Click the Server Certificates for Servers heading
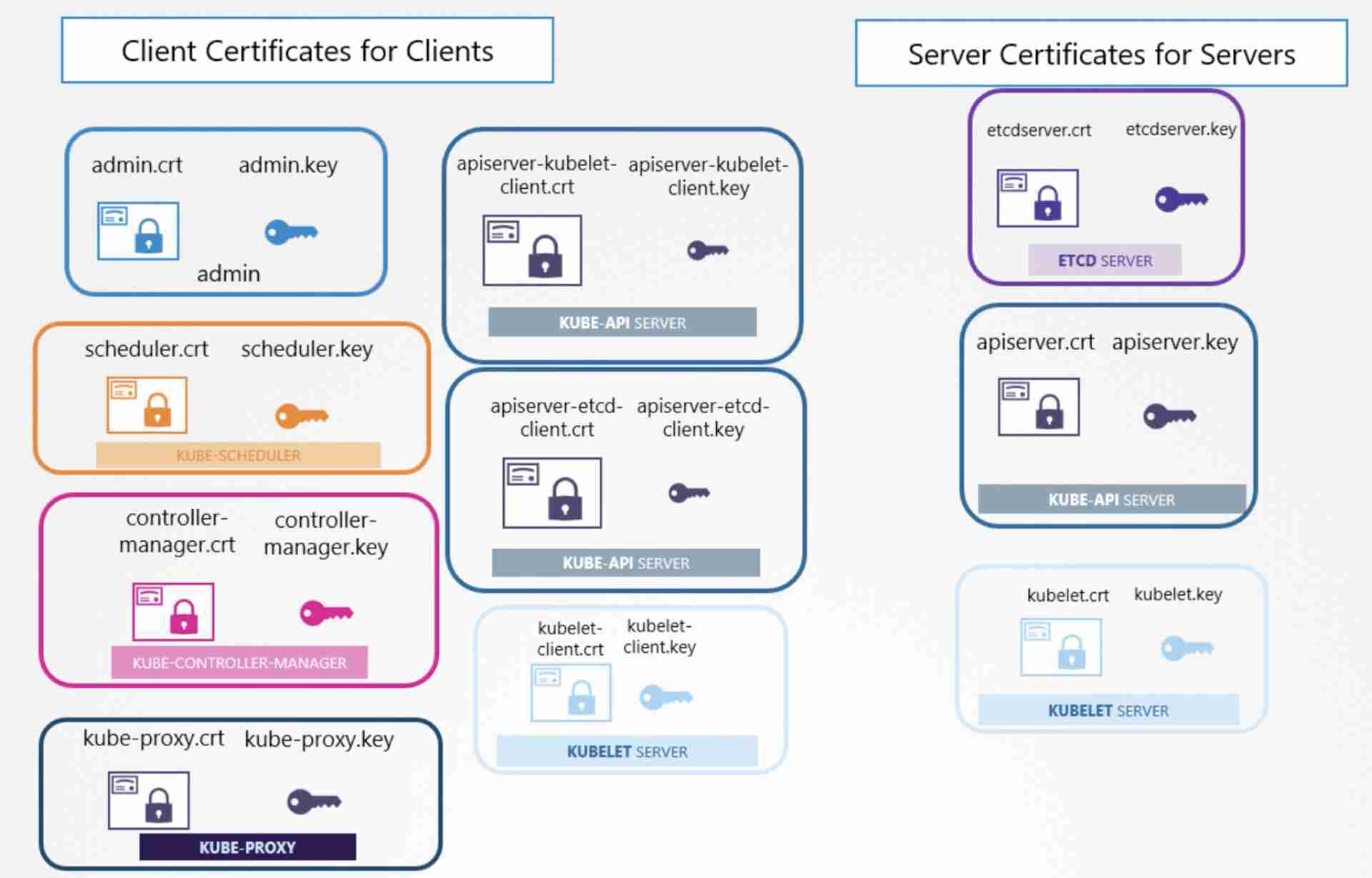 click(x=1101, y=54)
